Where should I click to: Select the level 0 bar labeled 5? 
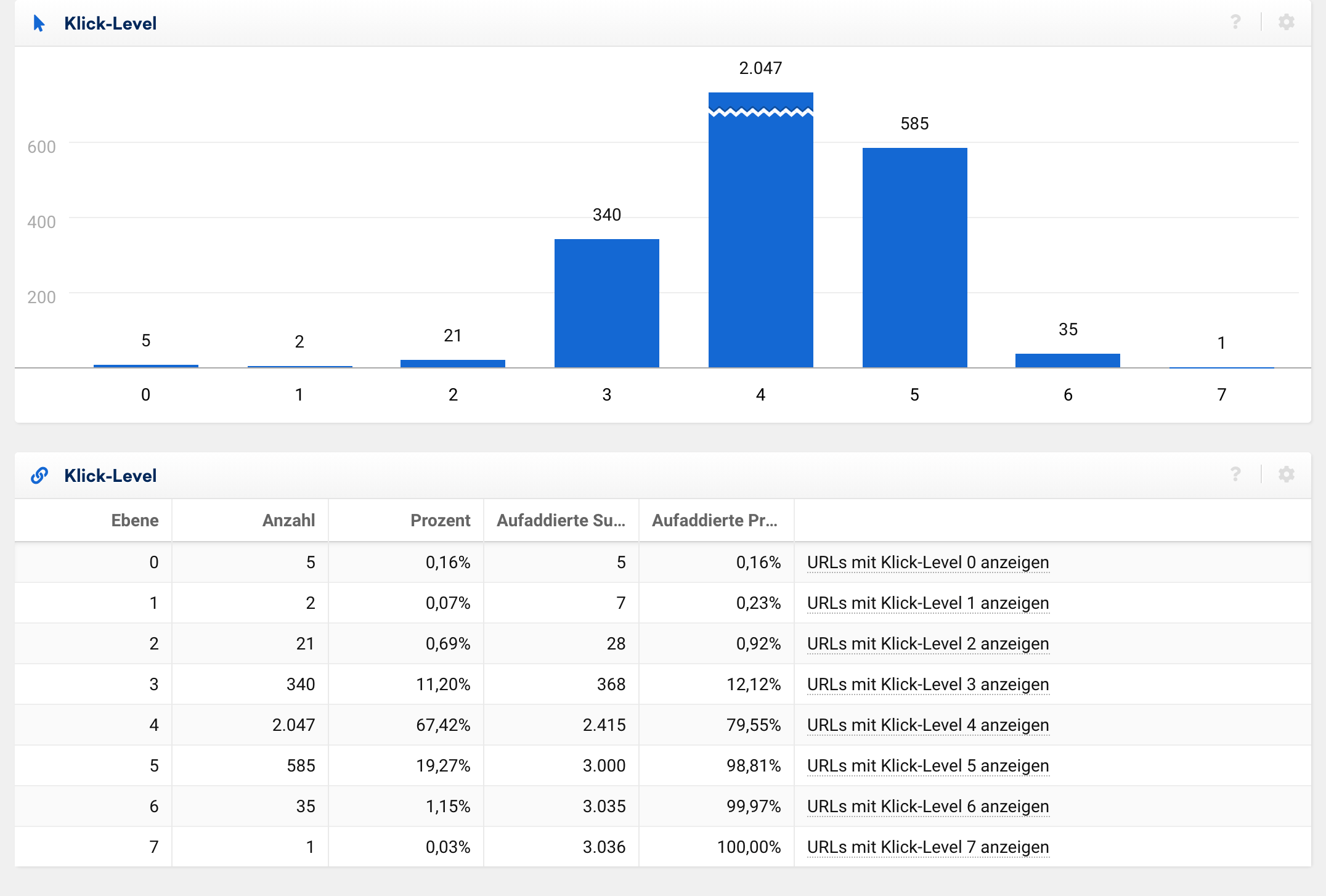(x=146, y=366)
